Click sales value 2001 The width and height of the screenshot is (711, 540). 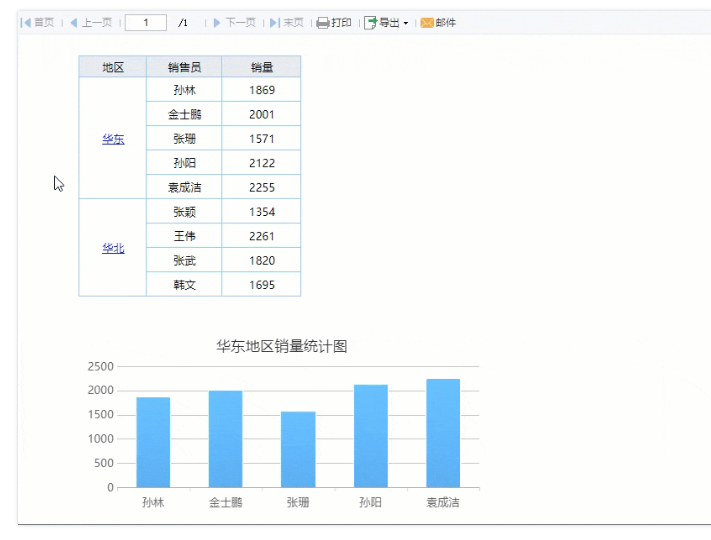[x=262, y=114]
